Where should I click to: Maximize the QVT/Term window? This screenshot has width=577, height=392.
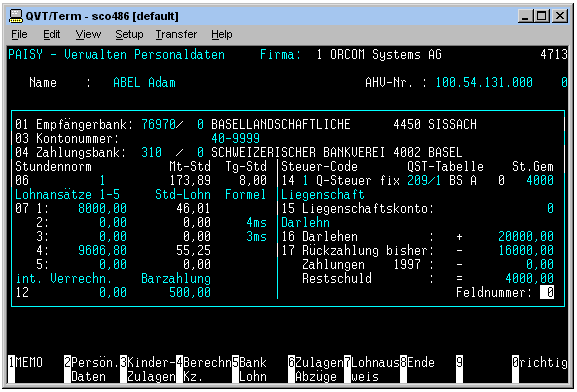coord(542,16)
